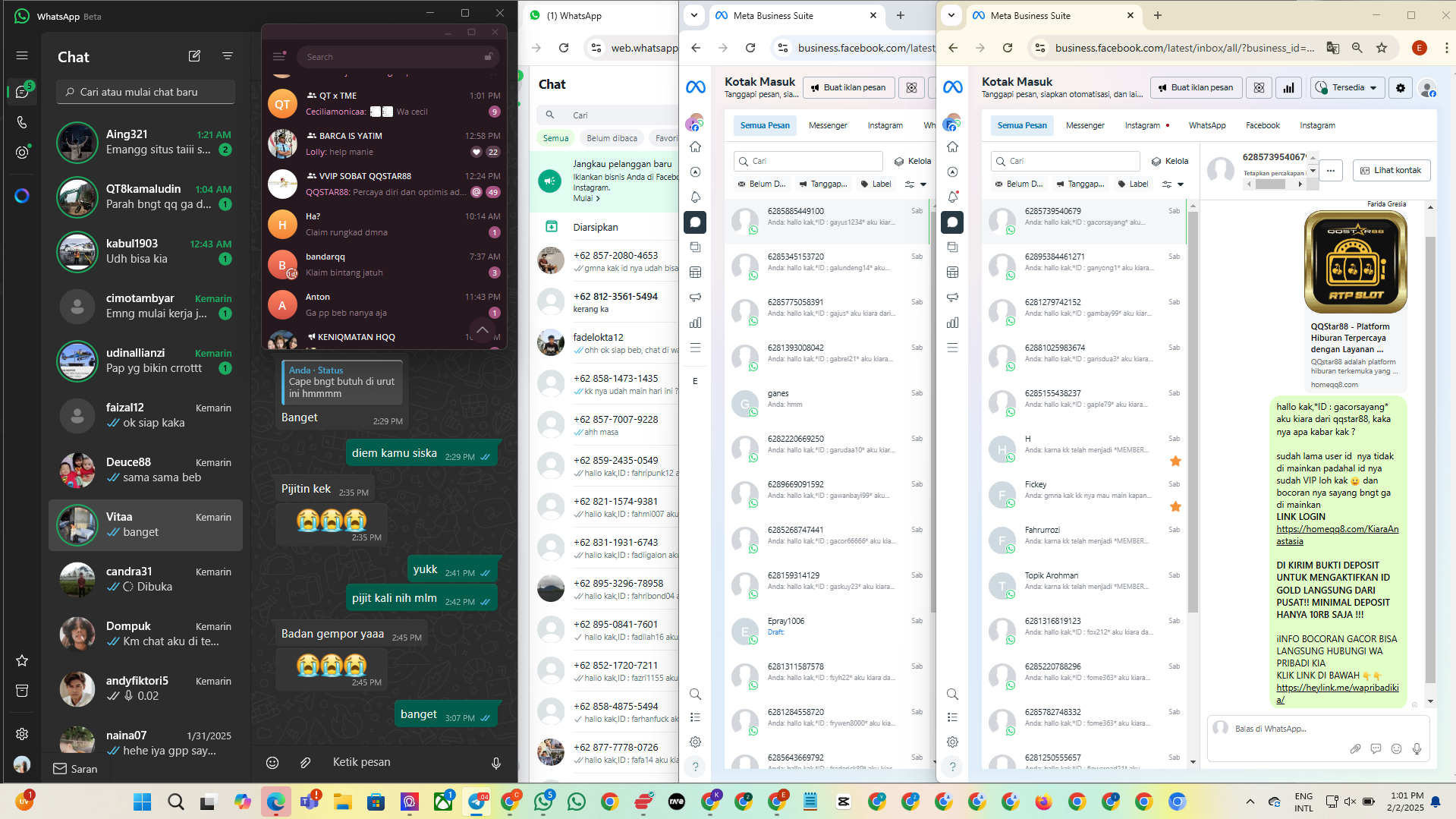The image size is (1456, 819).
Task: Open Meta AI ring icon in WhatsApp Beta
Action: [x=22, y=196]
